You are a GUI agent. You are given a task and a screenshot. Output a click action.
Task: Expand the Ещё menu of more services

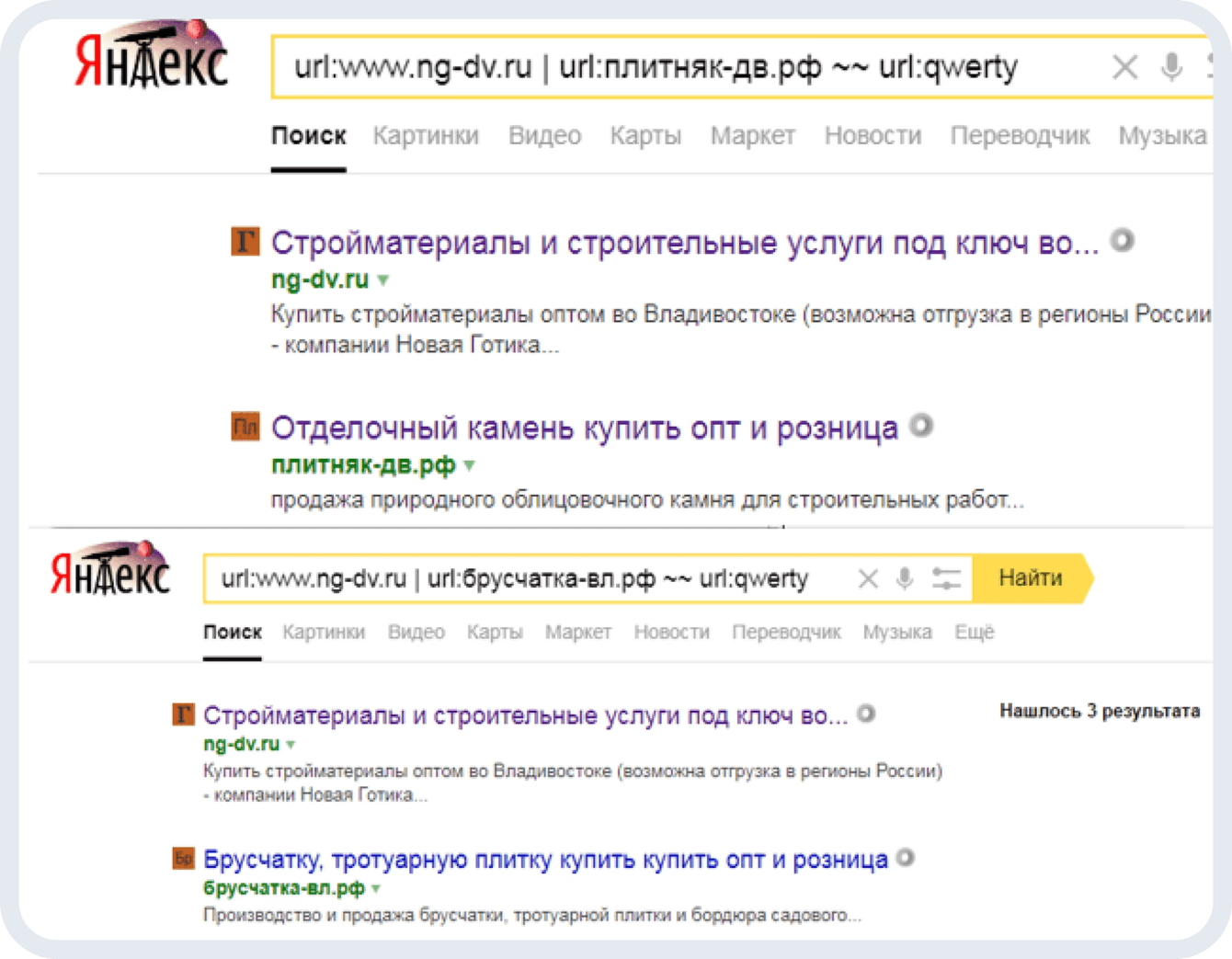[975, 633]
